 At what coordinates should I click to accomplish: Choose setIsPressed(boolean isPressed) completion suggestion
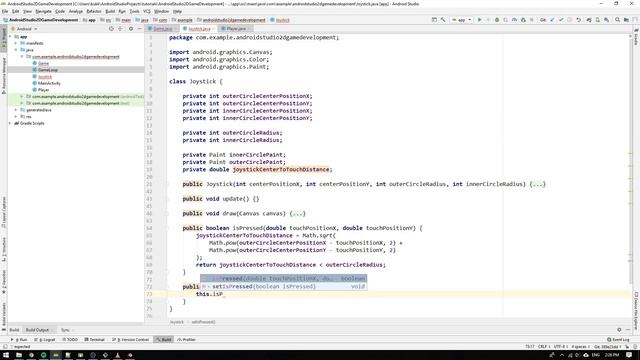[x=283, y=287]
